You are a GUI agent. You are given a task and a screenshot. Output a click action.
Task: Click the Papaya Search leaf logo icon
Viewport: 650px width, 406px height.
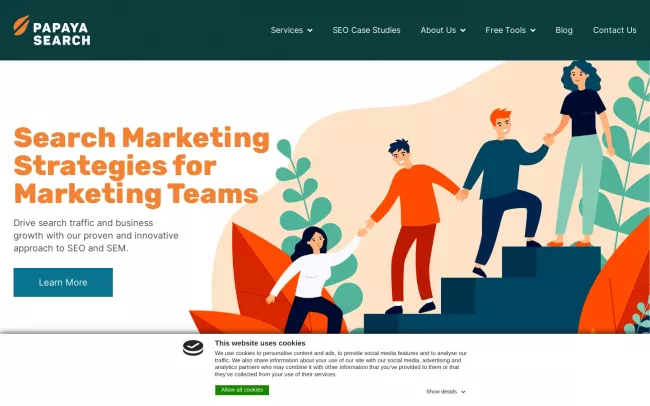click(21, 25)
